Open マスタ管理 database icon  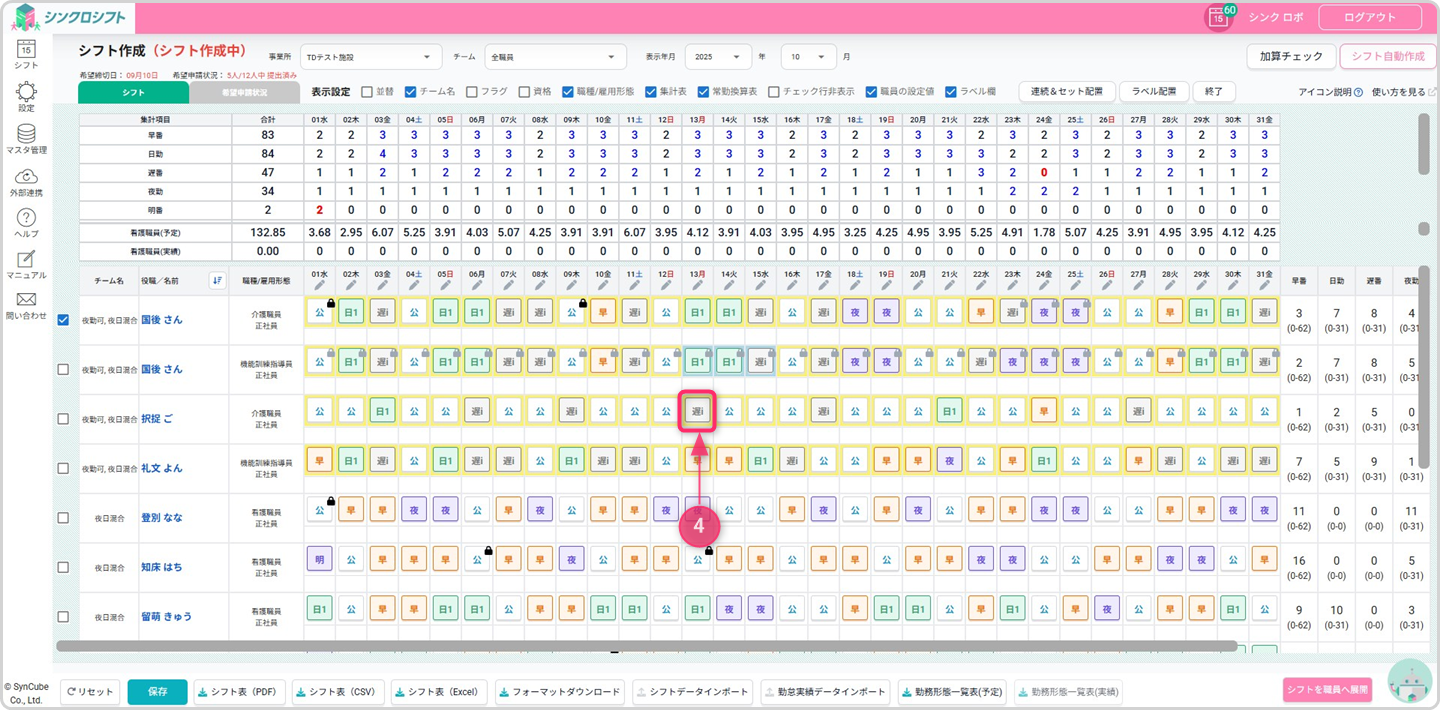point(26,134)
